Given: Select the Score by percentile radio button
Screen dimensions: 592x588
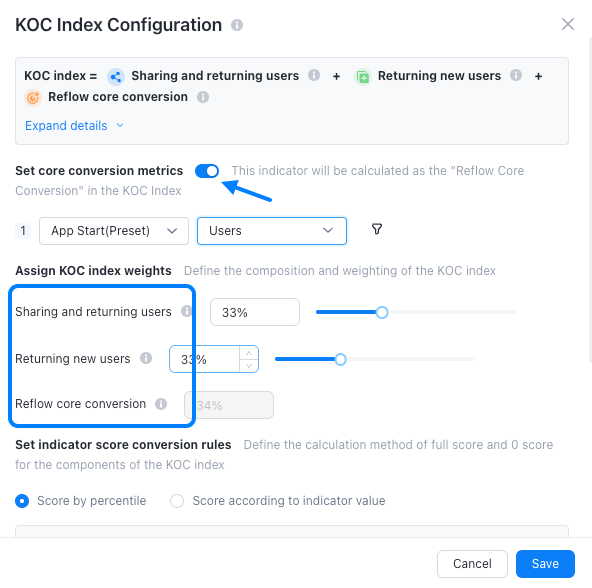Looking at the screenshot, I should click(x=22, y=501).
